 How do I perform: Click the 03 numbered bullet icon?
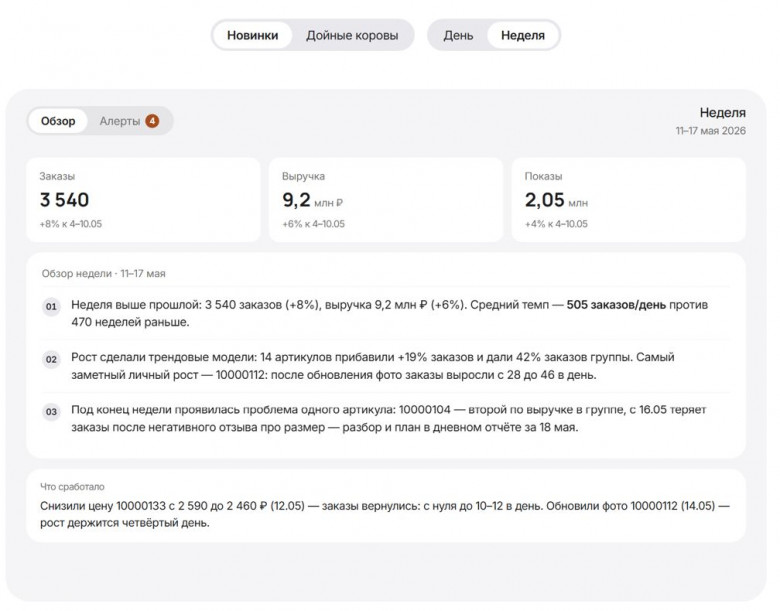(51, 411)
